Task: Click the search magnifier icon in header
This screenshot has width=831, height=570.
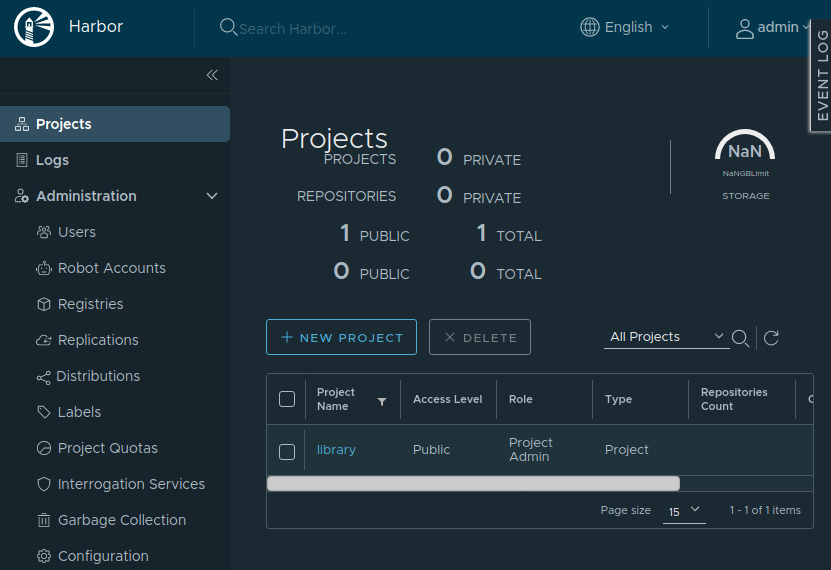Action: [x=228, y=27]
